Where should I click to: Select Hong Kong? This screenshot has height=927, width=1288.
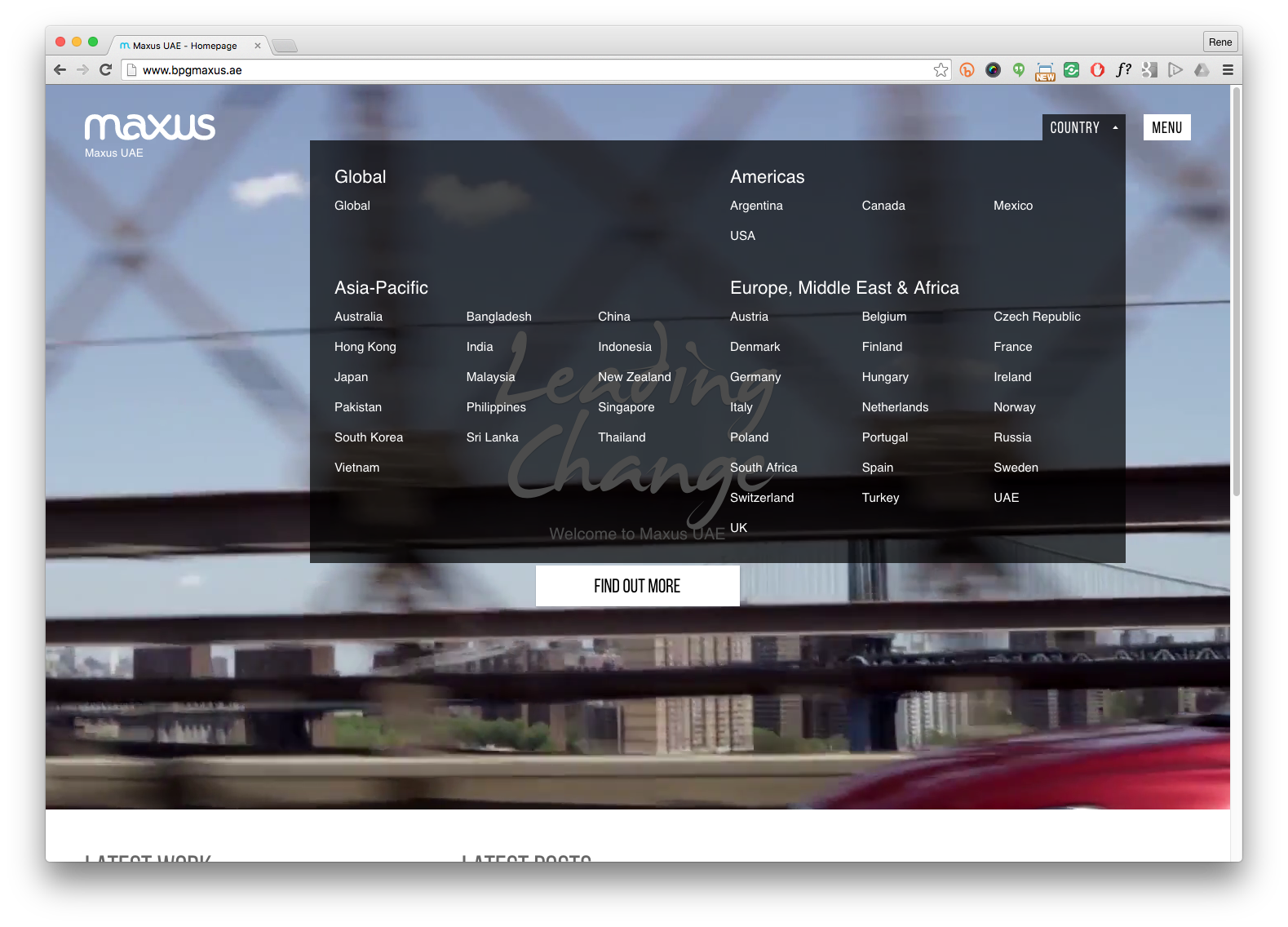365,347
